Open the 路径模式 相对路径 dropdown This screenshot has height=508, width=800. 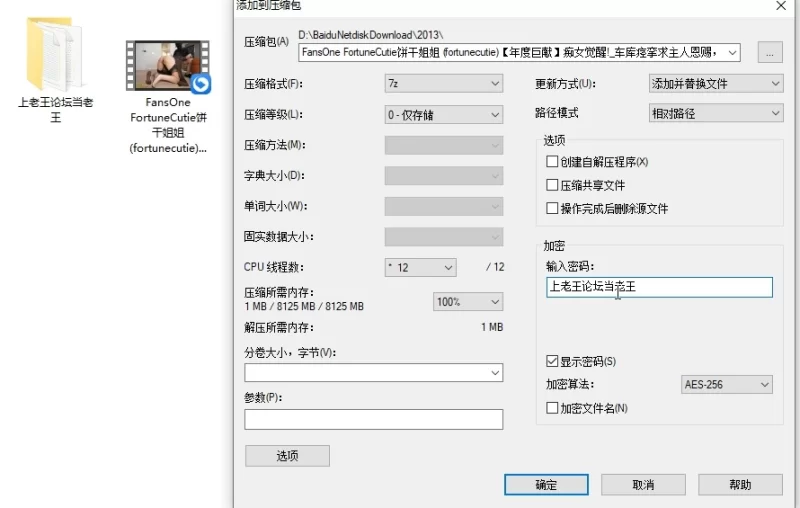[x=716, y=113]
